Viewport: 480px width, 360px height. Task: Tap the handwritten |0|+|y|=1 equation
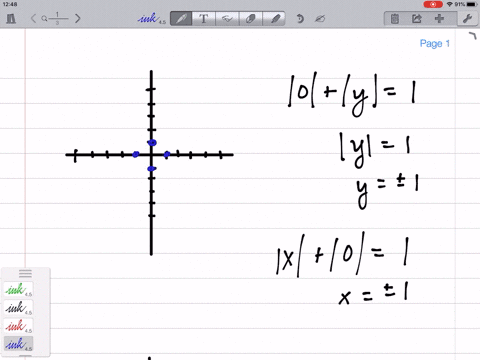point(352,95)
